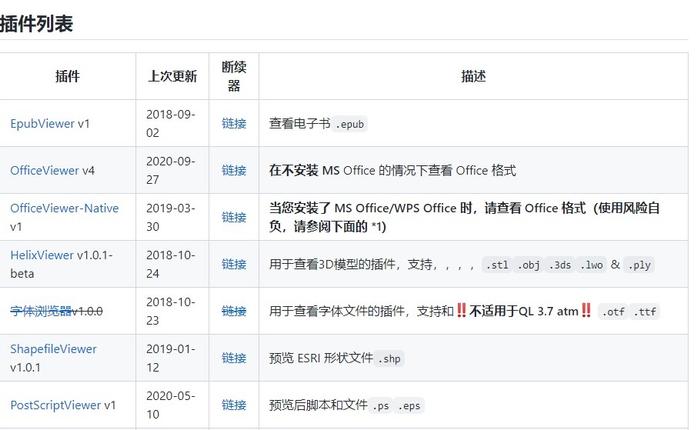Click the .ttf code tag
700x430 pixels.
click(645, 312)
